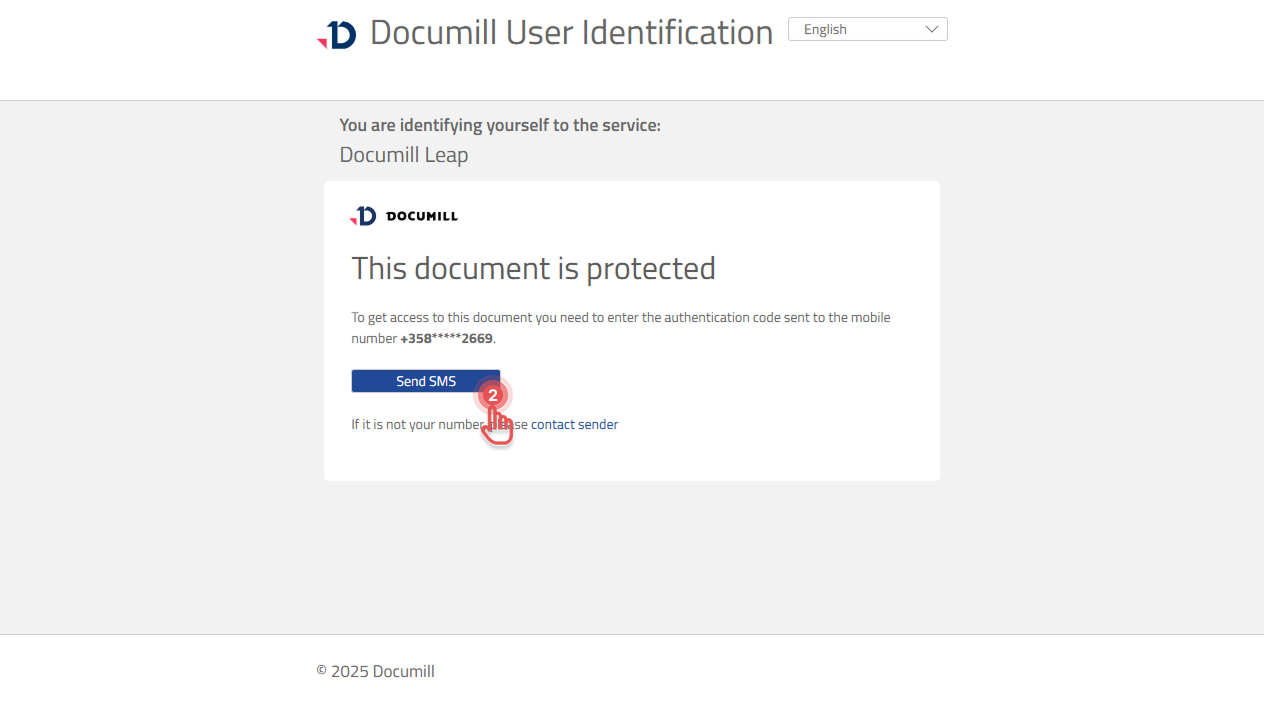1264x705 pixels.
Task: Click the copyright symbol in the footer
Action: tap(321, 671)
